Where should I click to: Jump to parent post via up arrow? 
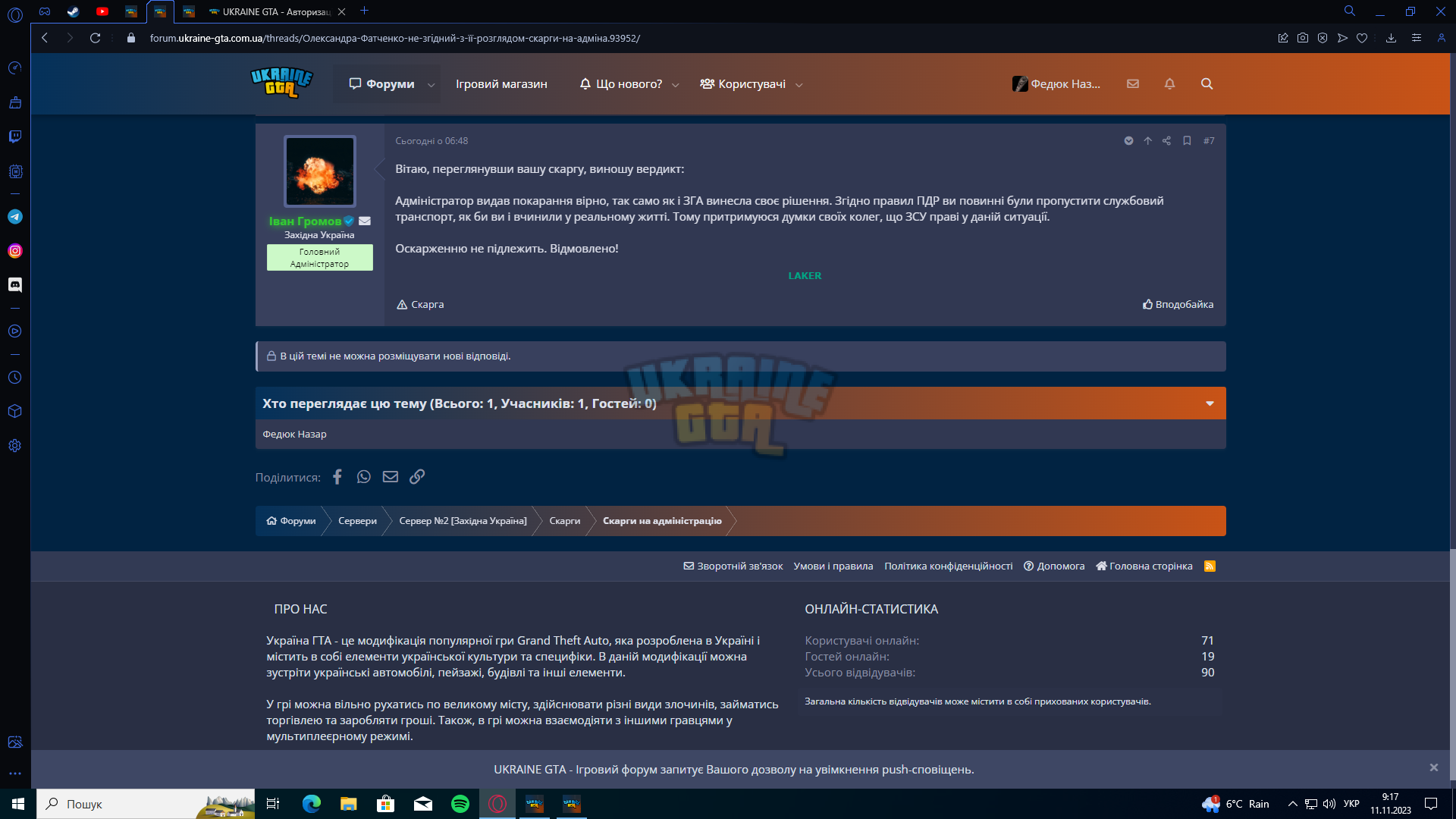(1147, 141)
